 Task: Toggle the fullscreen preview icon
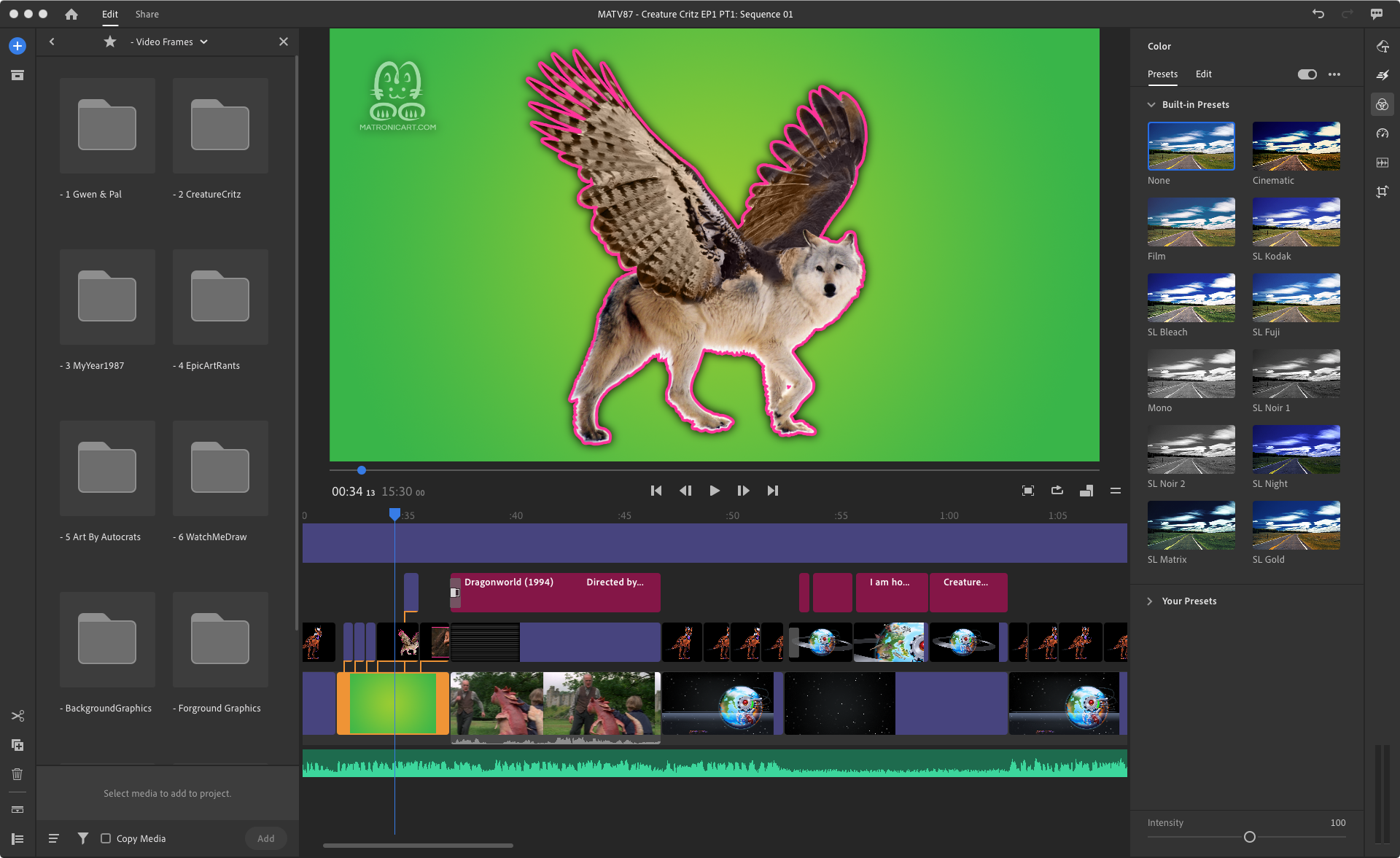point(1028,491)
